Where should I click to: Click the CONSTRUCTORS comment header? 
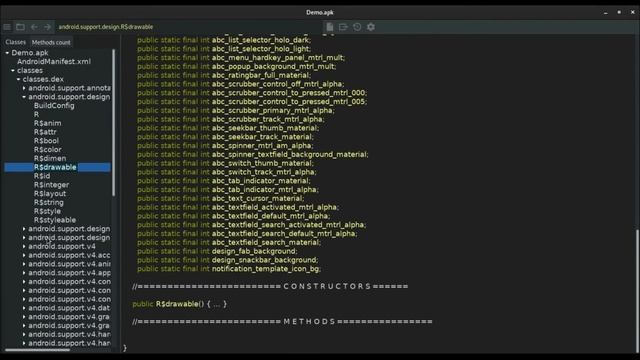coord(270,286)
